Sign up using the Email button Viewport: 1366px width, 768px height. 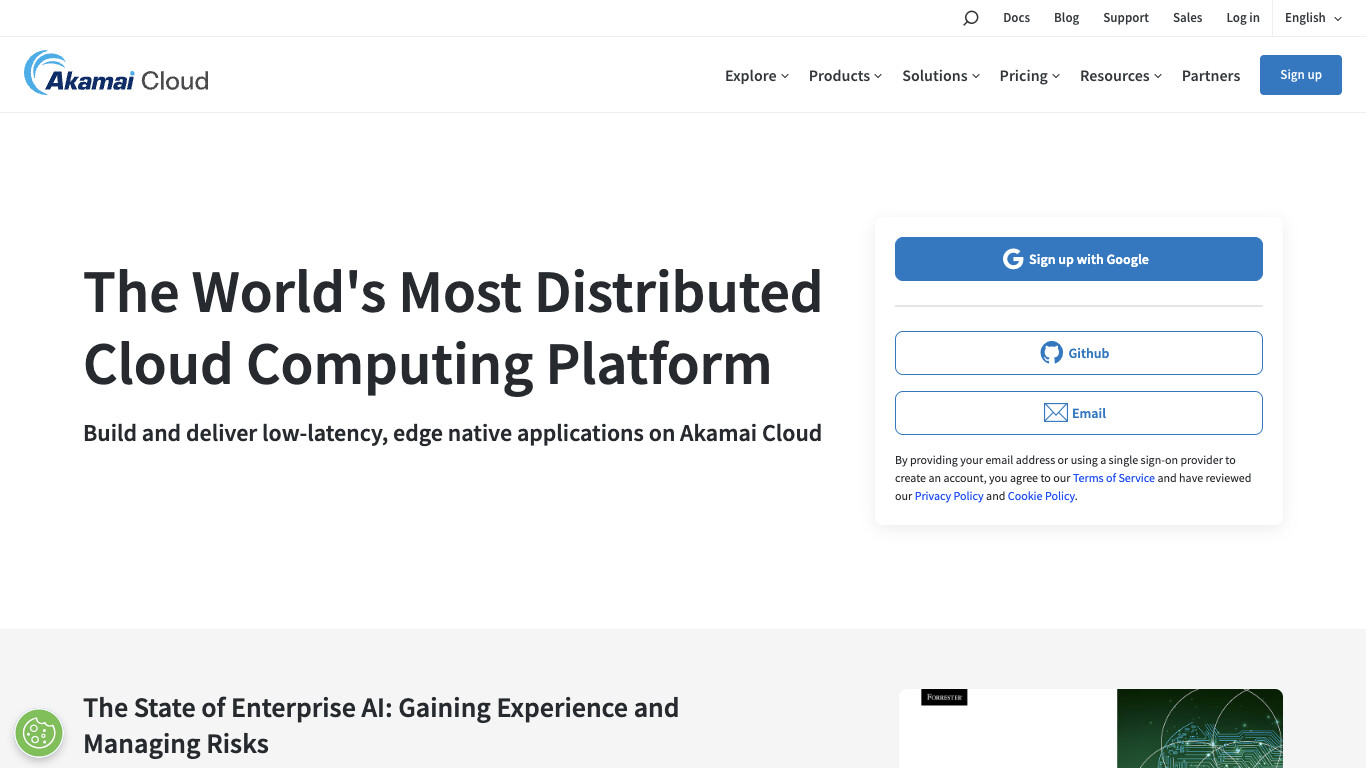[1078, 412]
